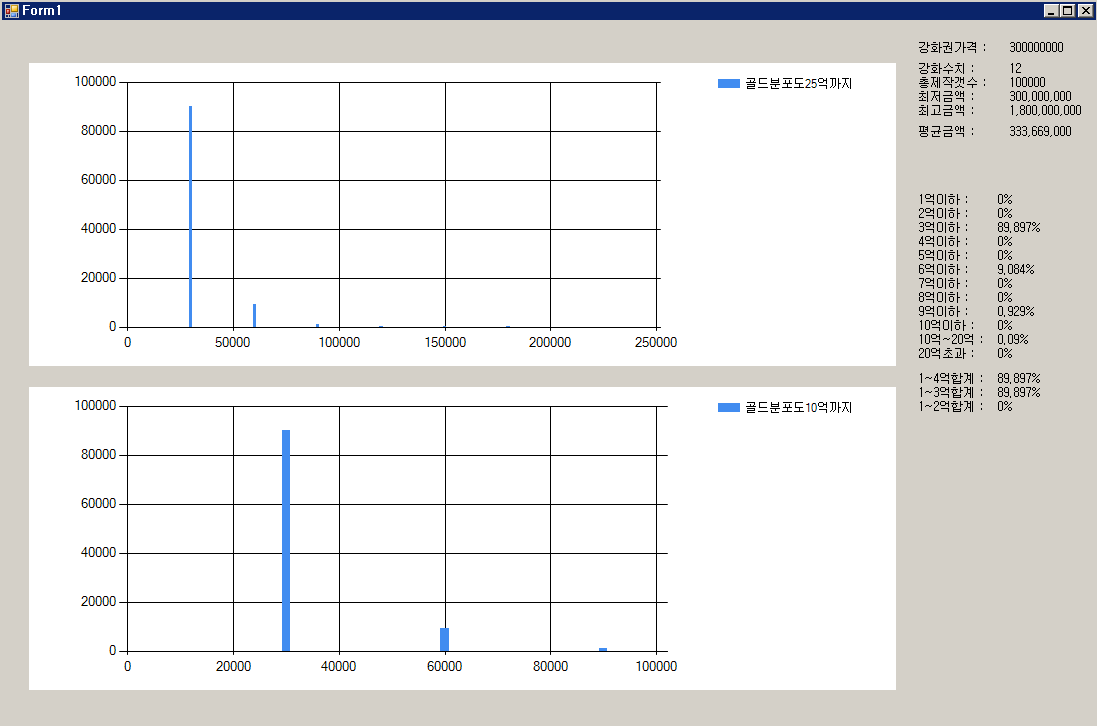Click the upper chart bar near 60000
Image resolution: width=1097 pixels, height=726 pixels.
coord(254,316)
